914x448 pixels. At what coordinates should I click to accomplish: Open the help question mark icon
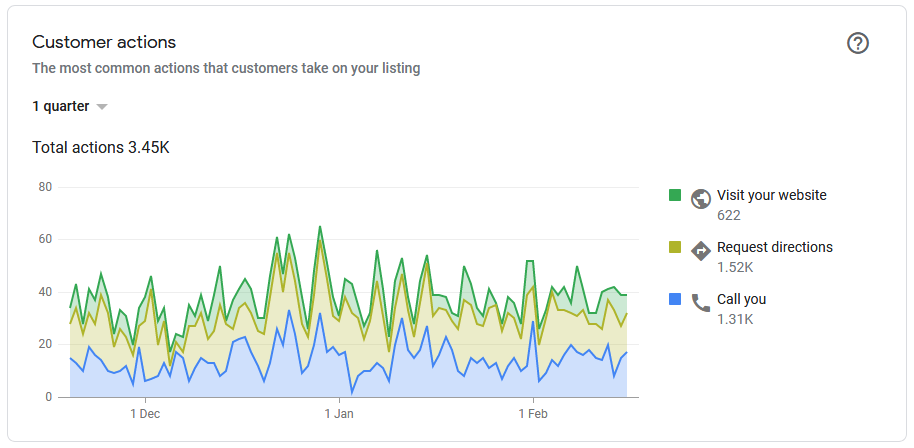(x=858, y=43)
